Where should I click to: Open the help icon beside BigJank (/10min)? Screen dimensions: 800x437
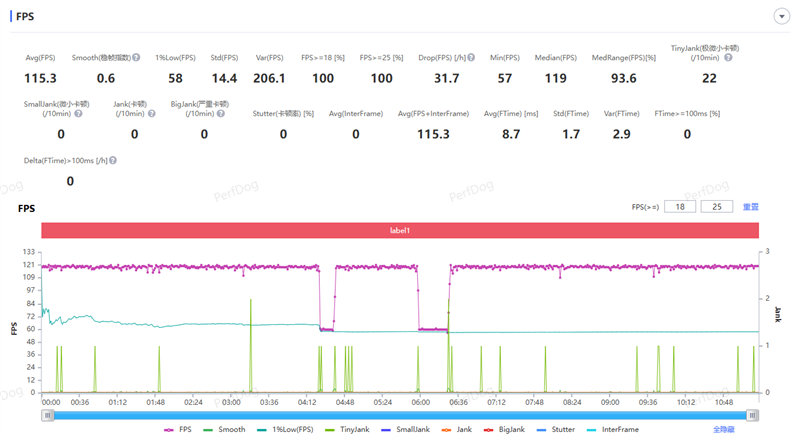(220, 113)
